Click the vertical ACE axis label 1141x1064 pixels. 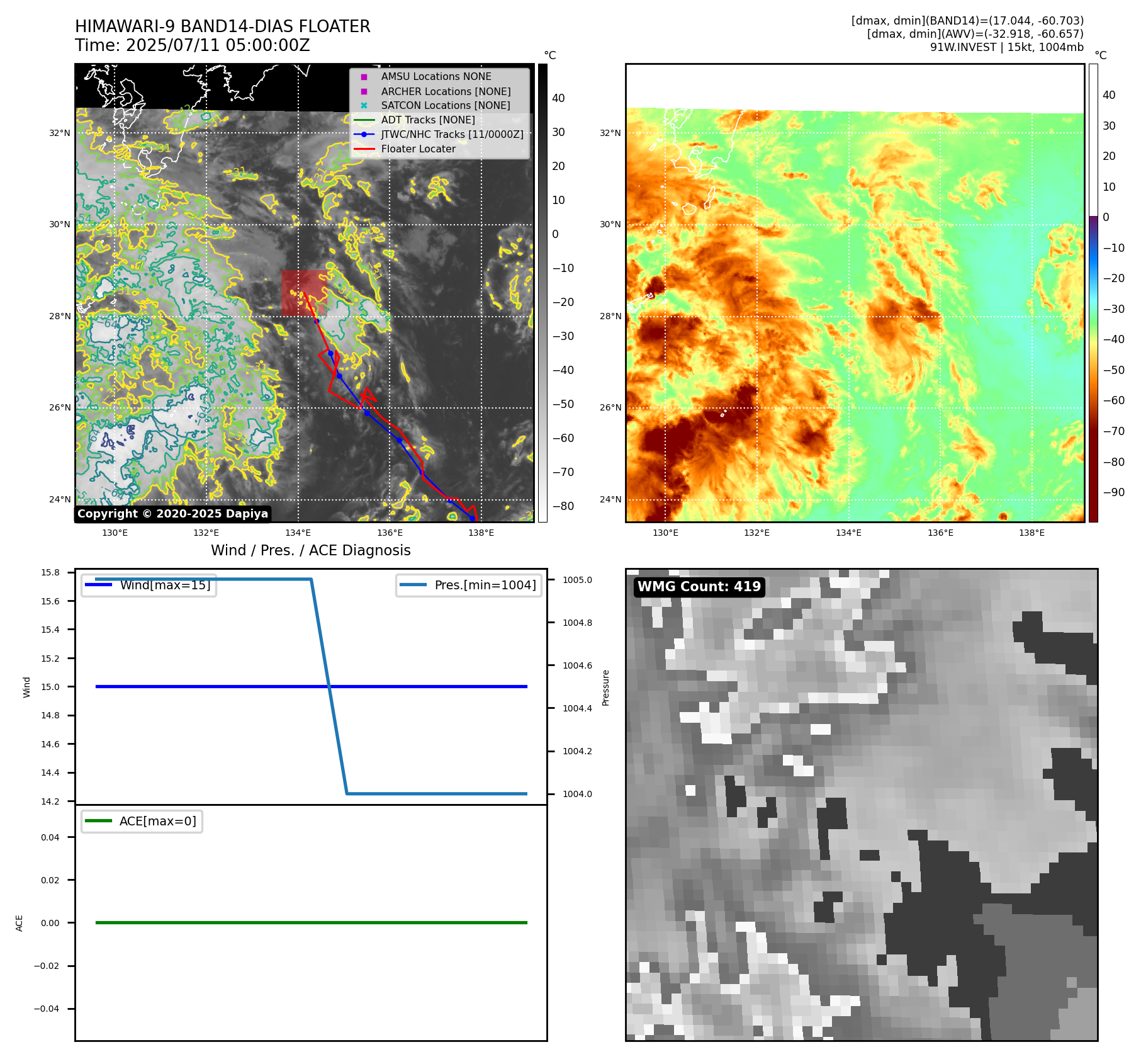(20, 923)
